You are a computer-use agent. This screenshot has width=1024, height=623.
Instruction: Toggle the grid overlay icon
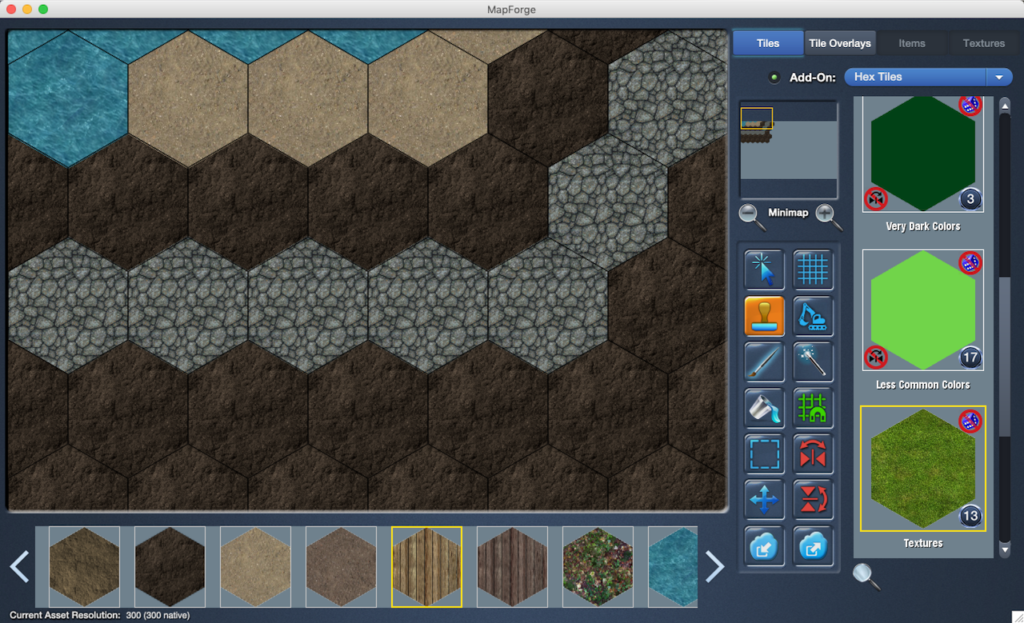(x=810, y=270)
